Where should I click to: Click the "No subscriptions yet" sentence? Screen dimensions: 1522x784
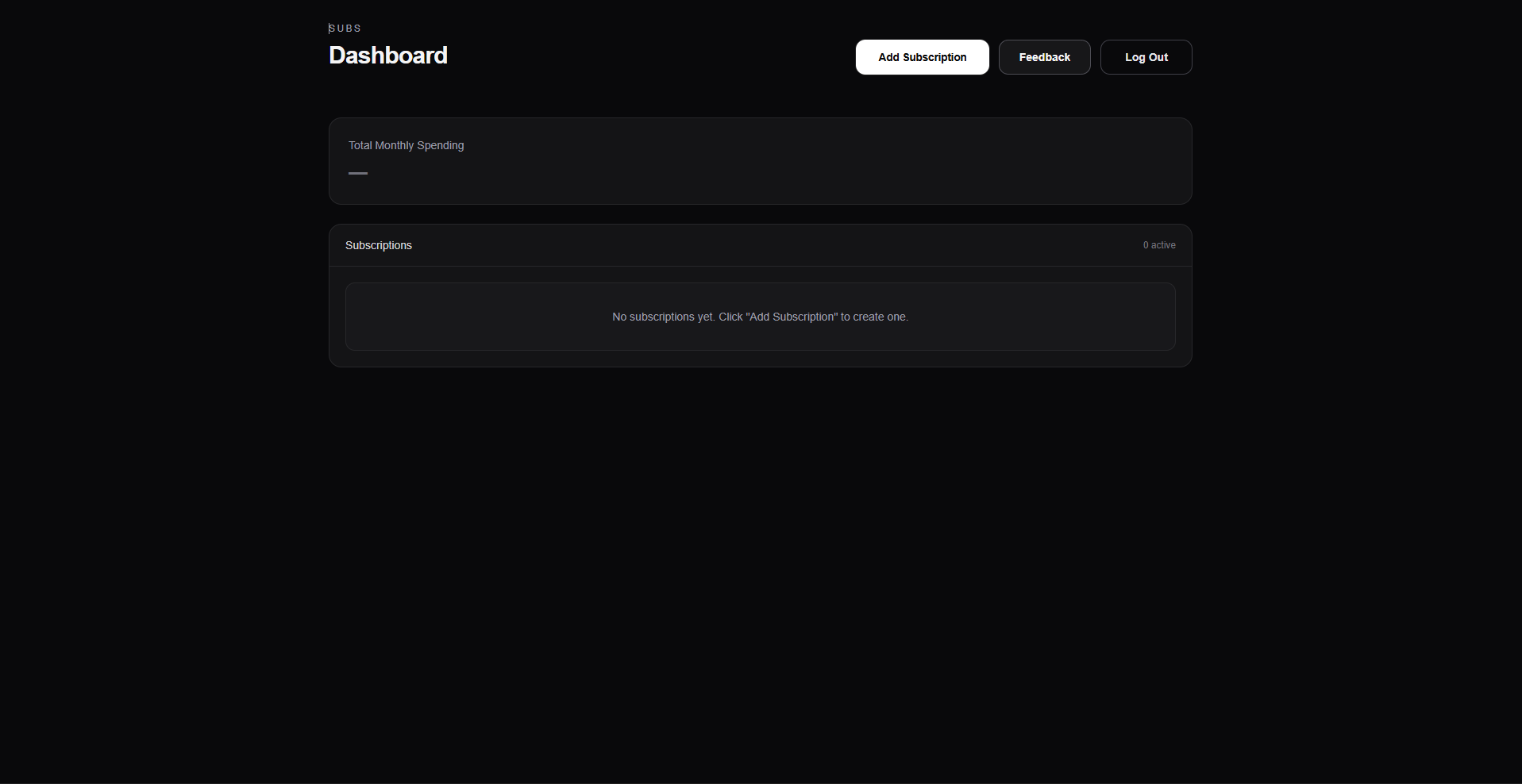point(663,317)
